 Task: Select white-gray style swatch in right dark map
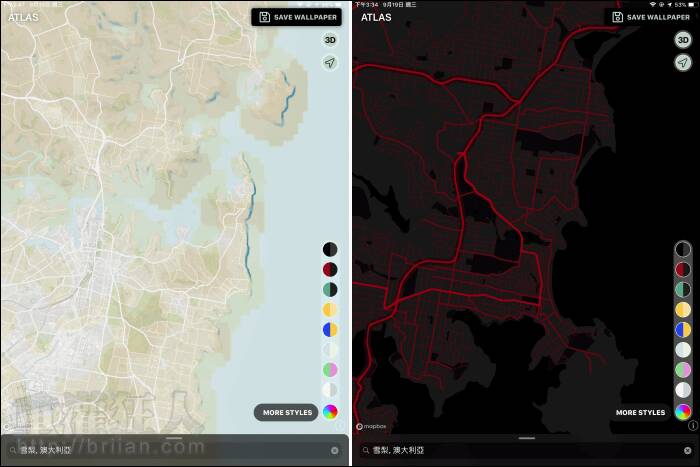coord(683,390)
